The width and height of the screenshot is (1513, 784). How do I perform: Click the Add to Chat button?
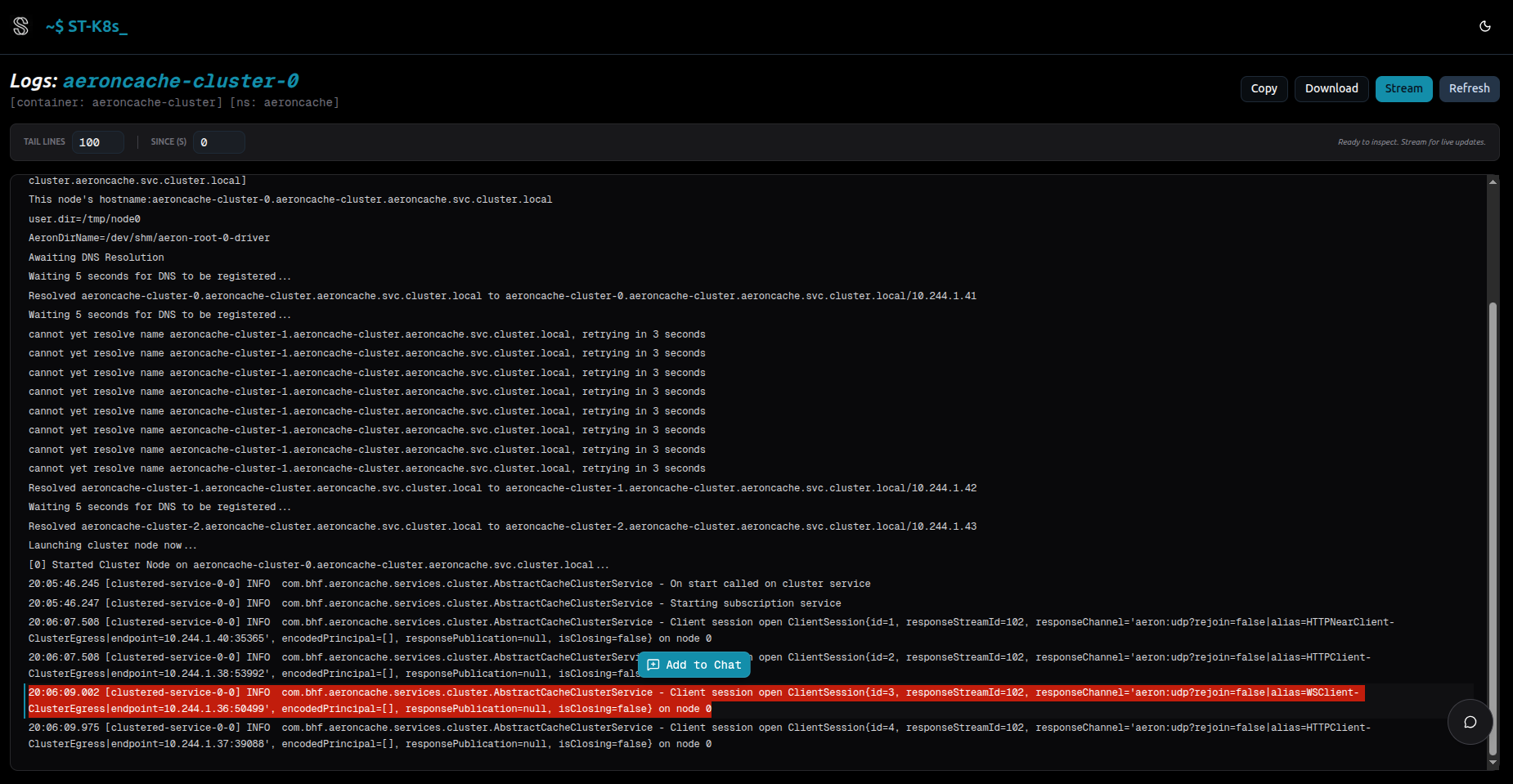(694, 665)
